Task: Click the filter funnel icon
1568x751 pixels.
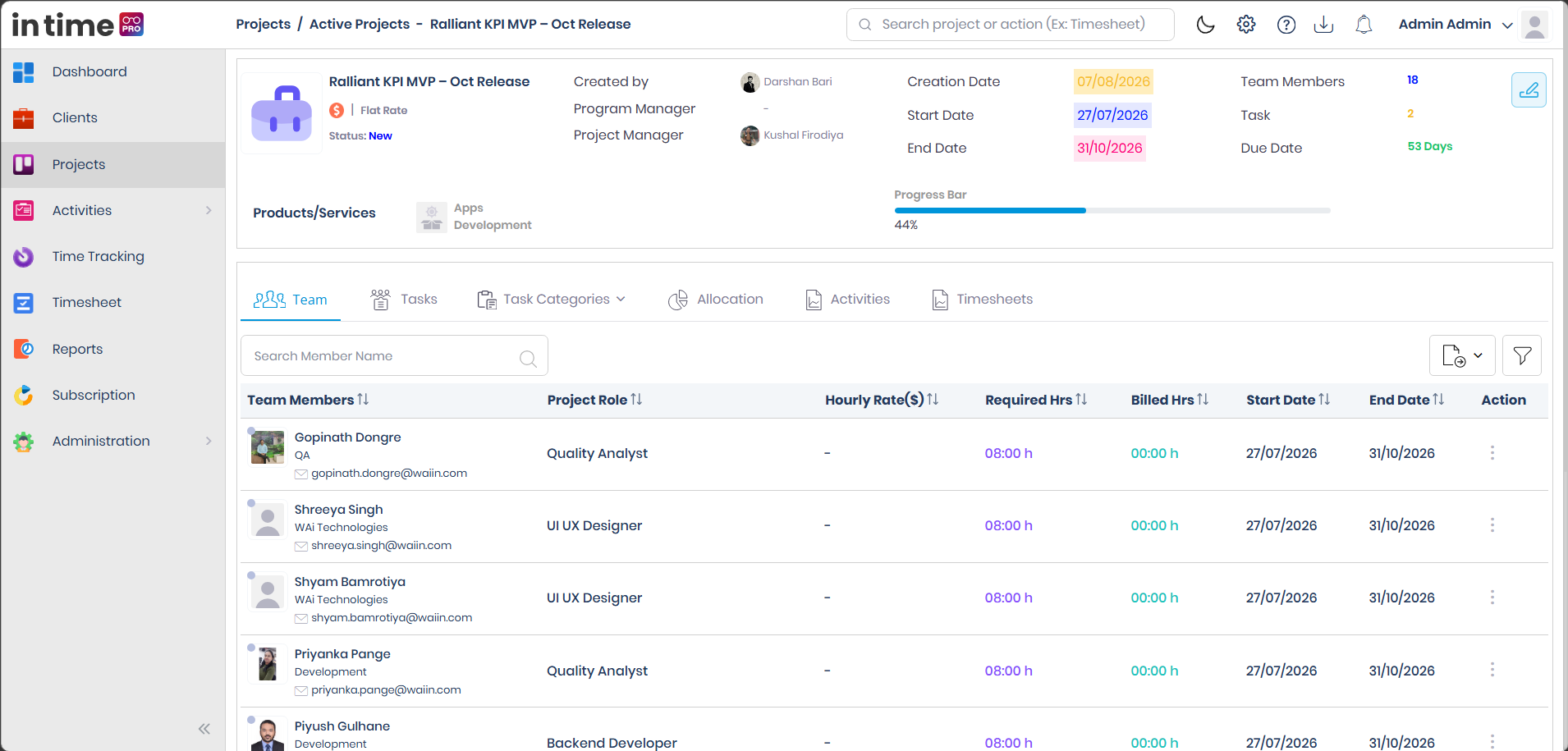Action: [x=1522, y=355]
